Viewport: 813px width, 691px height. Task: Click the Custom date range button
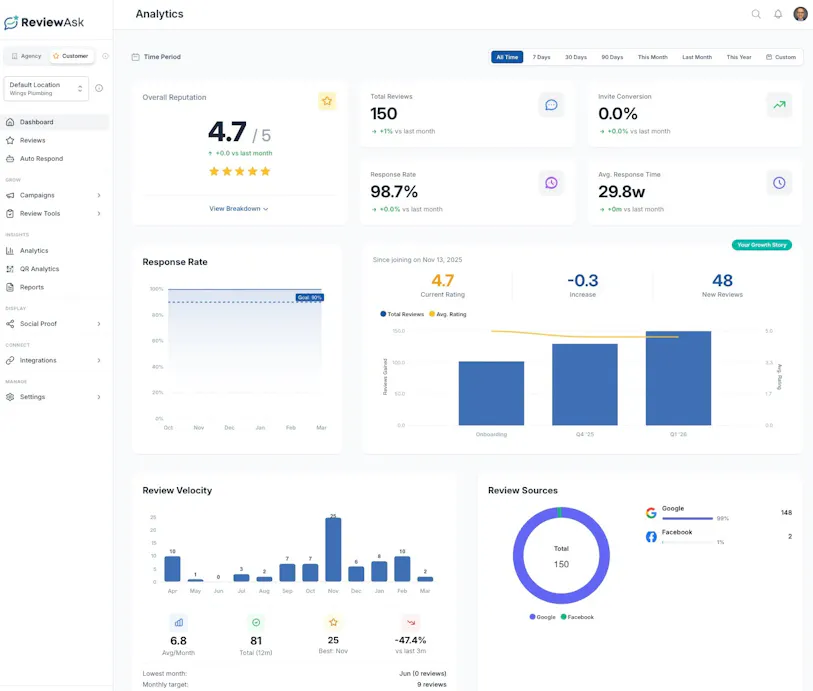pyautogui.click(x=781, y=57)
